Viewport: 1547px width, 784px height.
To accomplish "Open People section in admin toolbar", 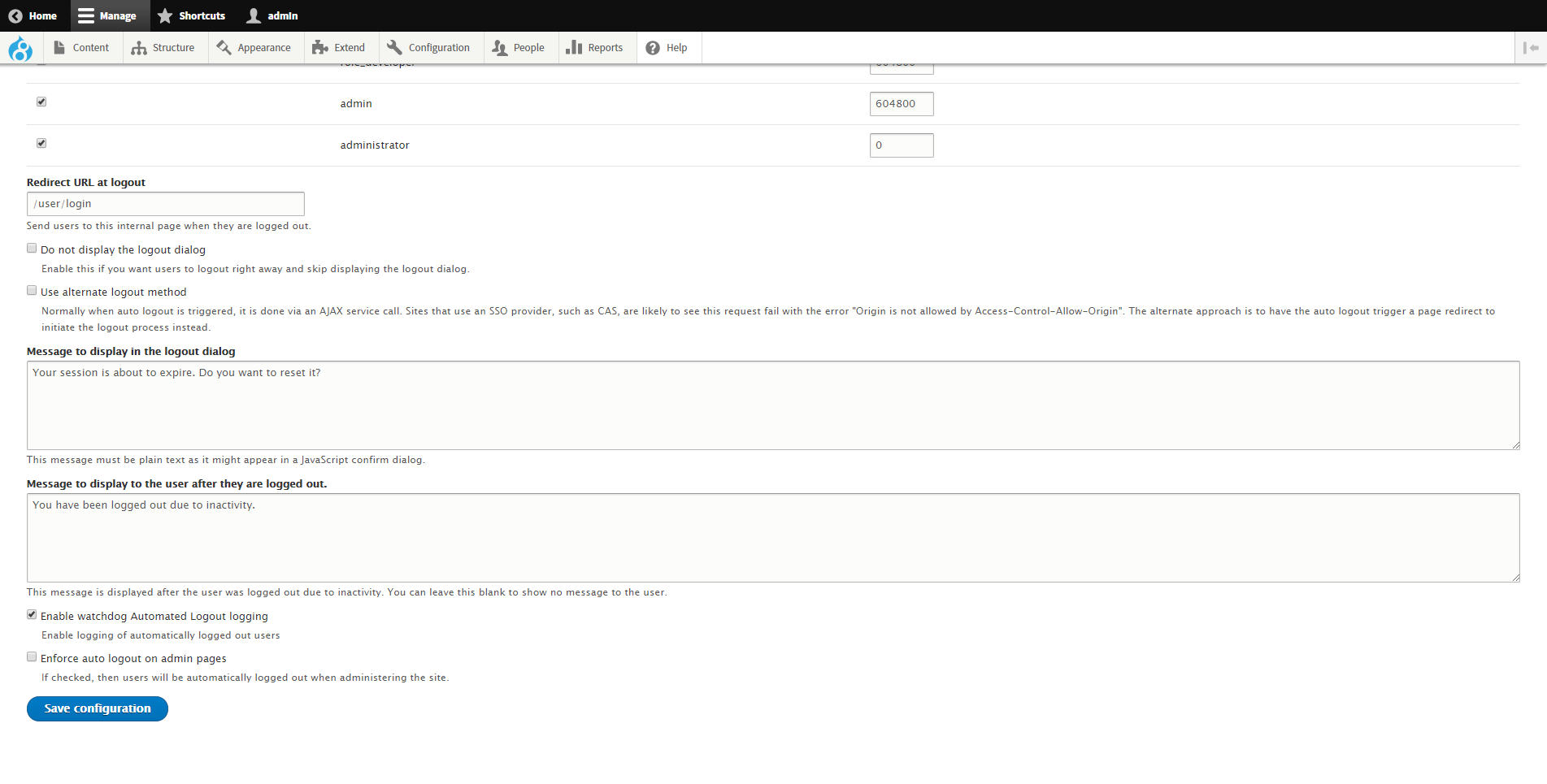I will pyautogui.click(x=519, y=48).
